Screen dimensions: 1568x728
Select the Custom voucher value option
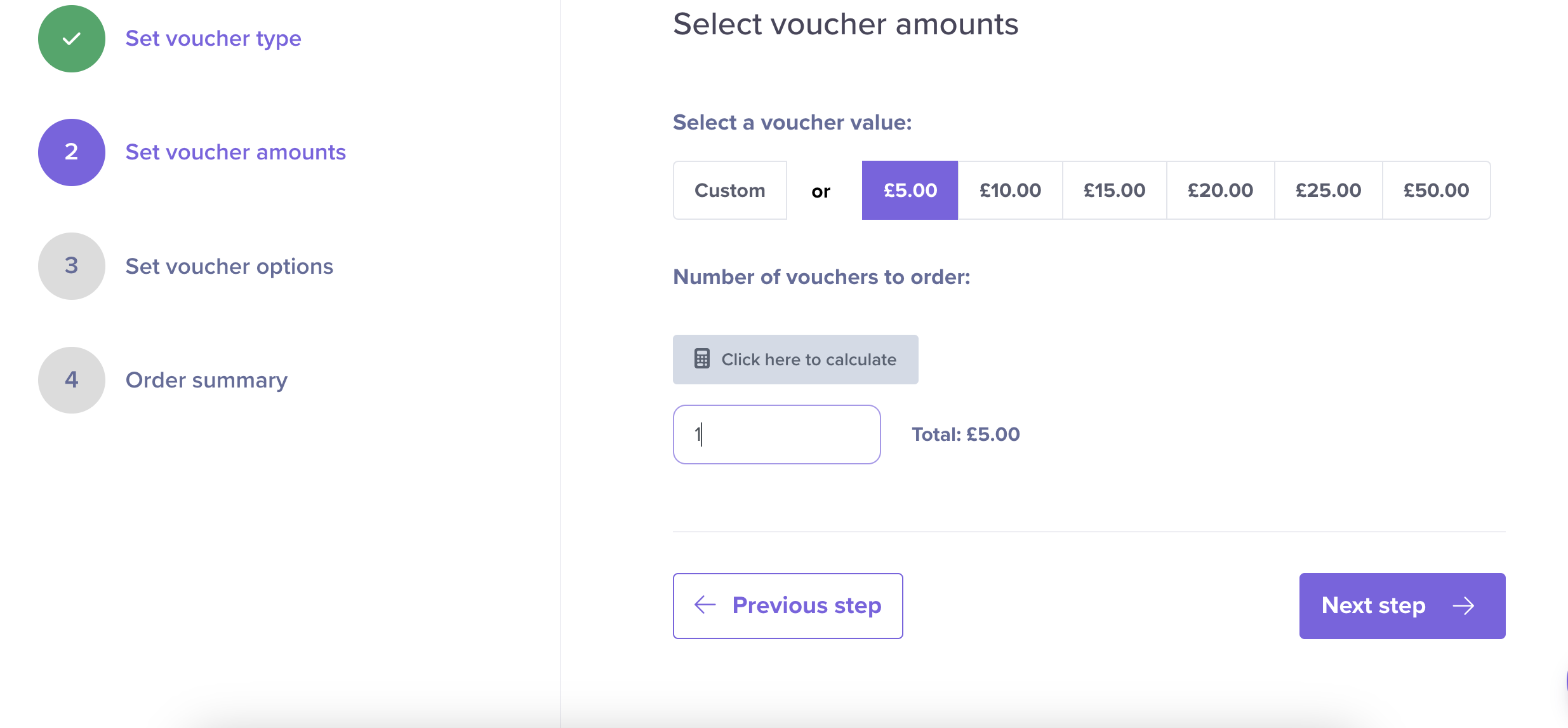click(x=730, y=190)
